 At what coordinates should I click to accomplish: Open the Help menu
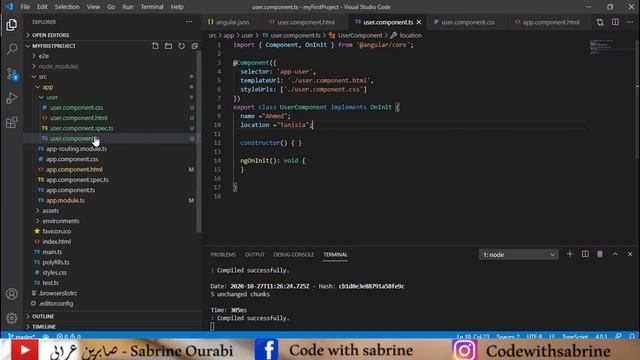point(177,7)
